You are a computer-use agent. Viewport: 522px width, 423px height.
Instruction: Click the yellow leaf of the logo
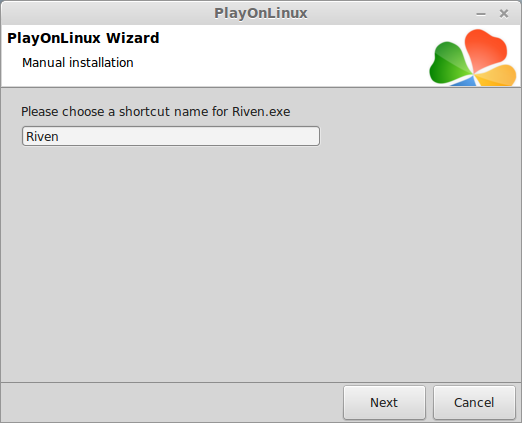point(497,76)
